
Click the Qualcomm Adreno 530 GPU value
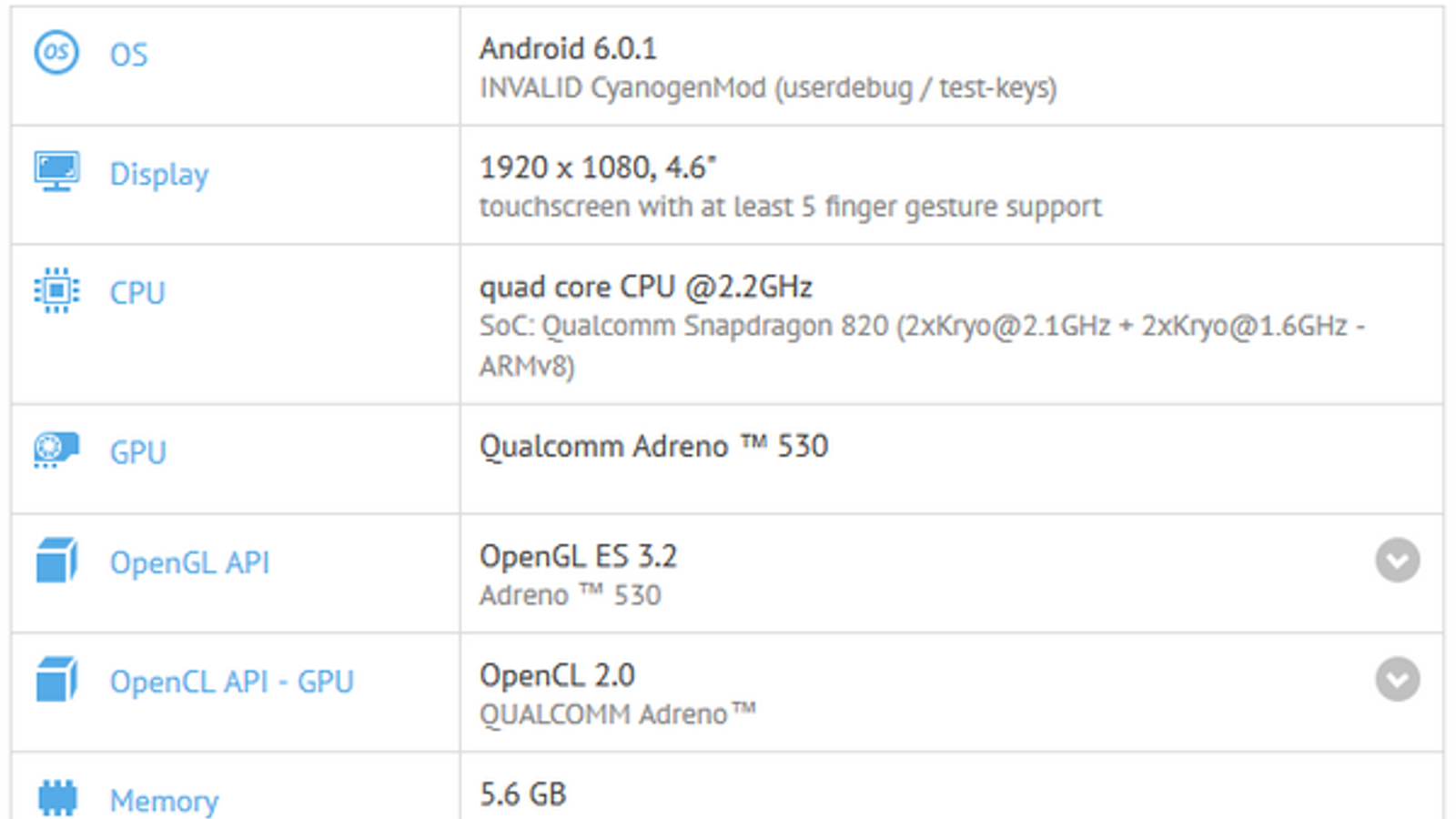653,446
